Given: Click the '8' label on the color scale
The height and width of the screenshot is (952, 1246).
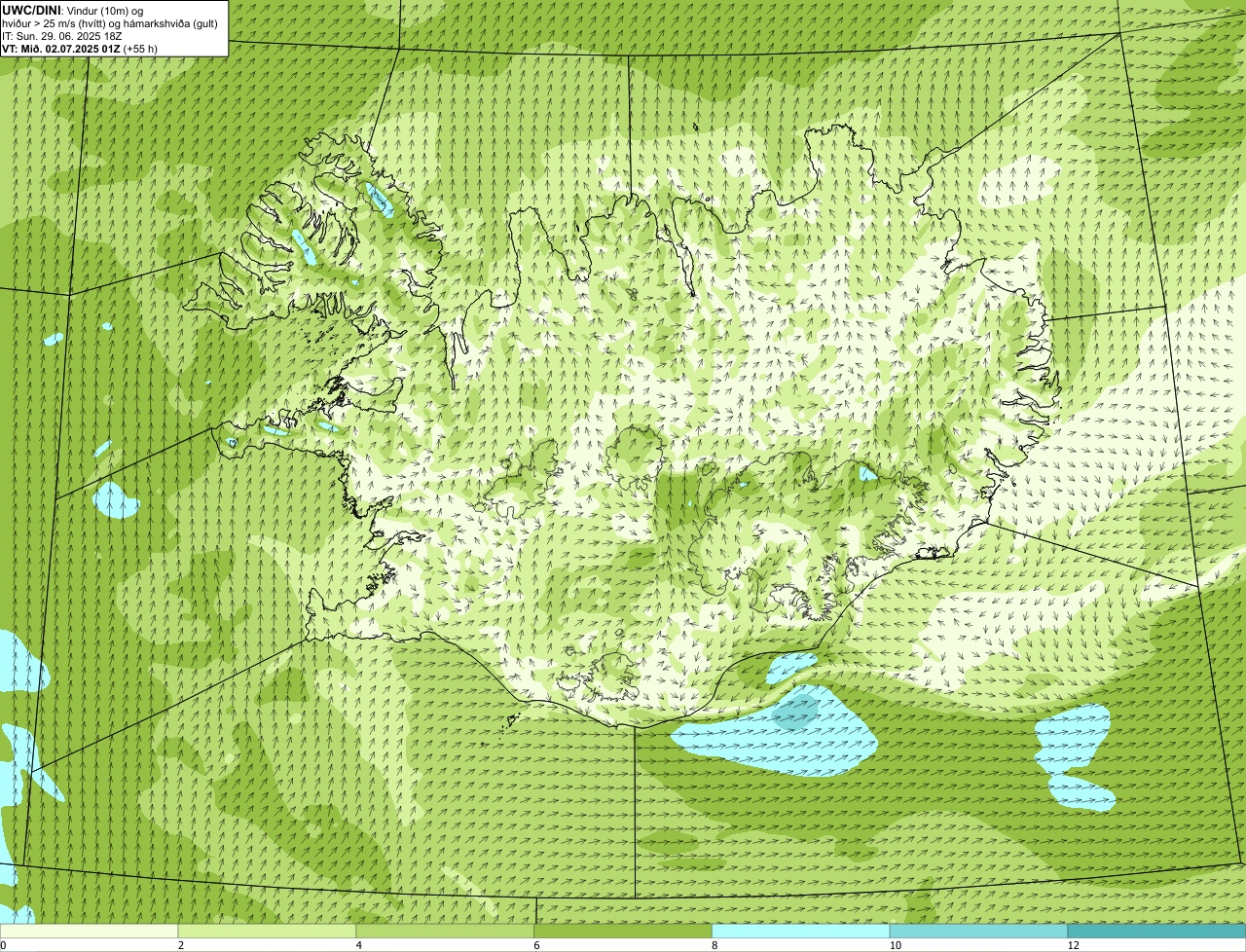Looking at the screenshot, I should point(715,945).
